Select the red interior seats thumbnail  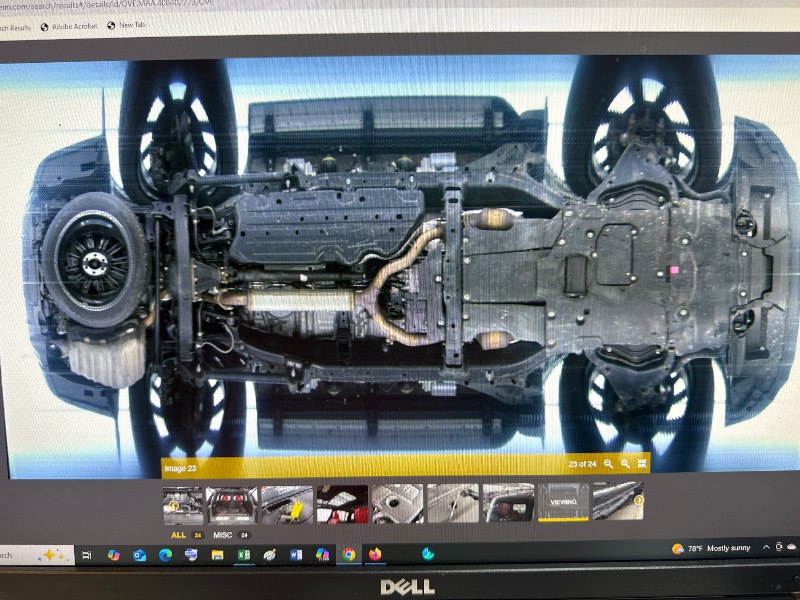coord(342,504)
